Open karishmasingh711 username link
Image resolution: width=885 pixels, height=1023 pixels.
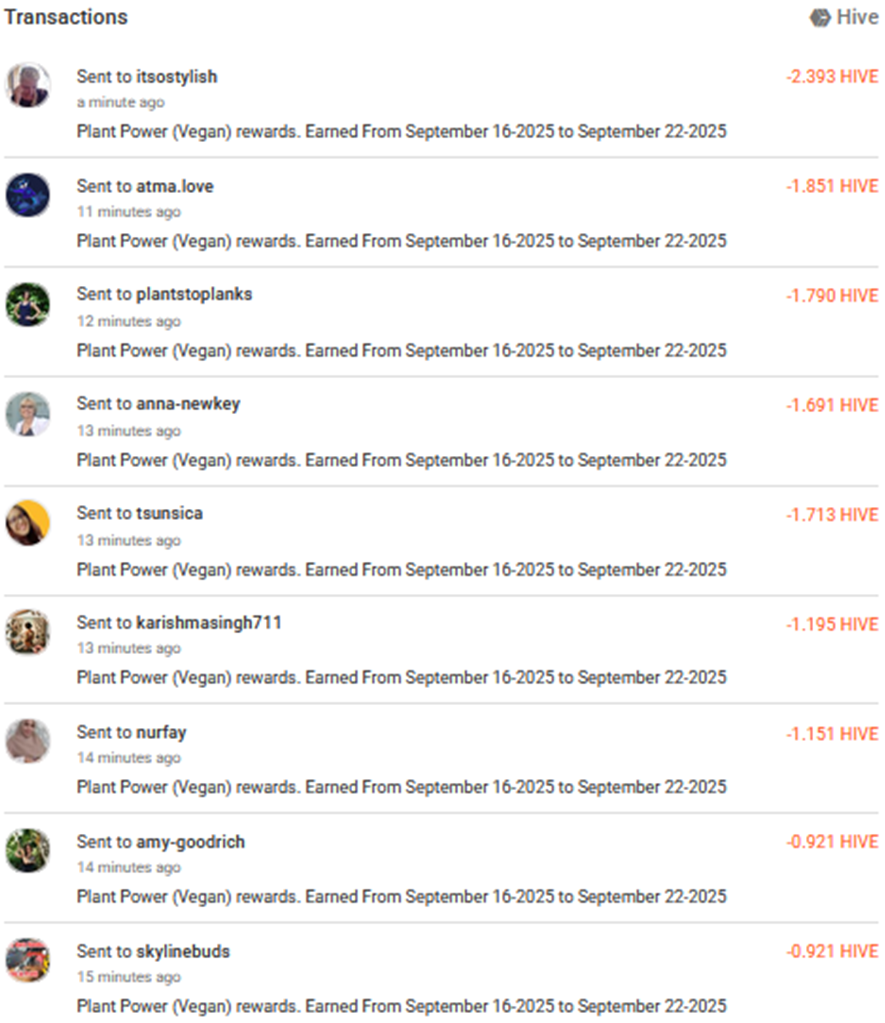point(208,623)
